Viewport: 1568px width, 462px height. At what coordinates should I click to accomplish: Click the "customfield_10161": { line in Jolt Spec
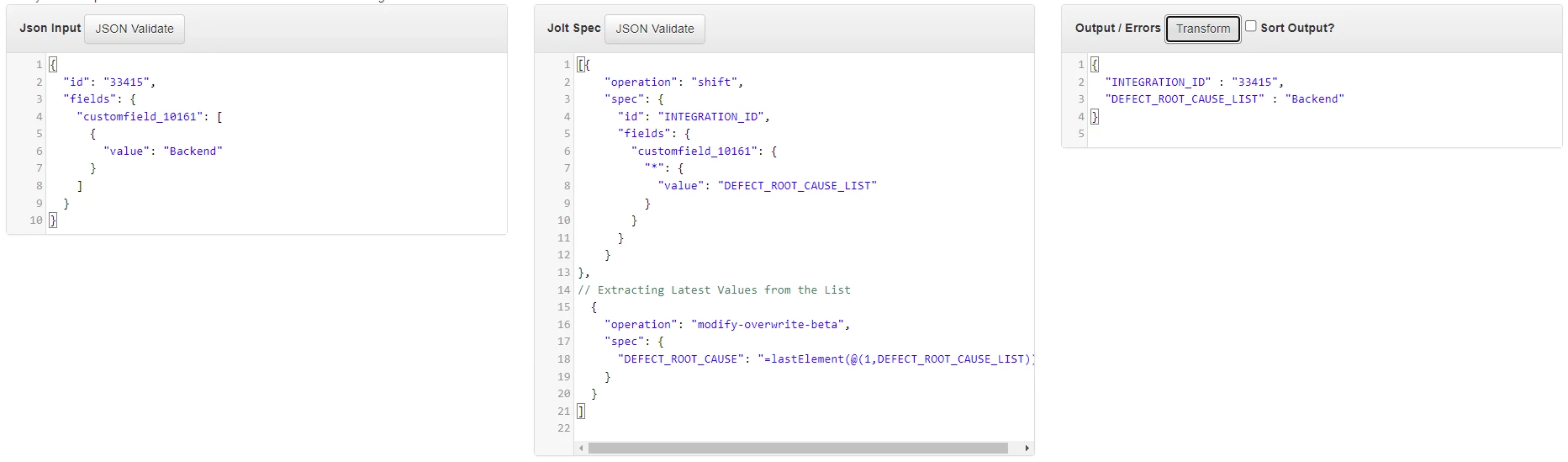click(x=705, y=151)
